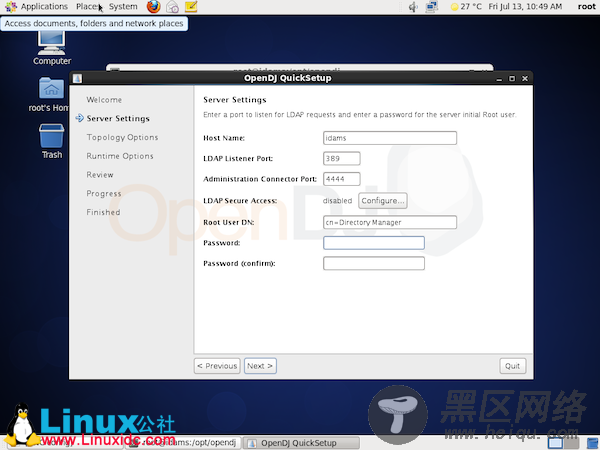Viewport: 600px width, 450px height.
Task: Click the Quit button
Action: 512,366
